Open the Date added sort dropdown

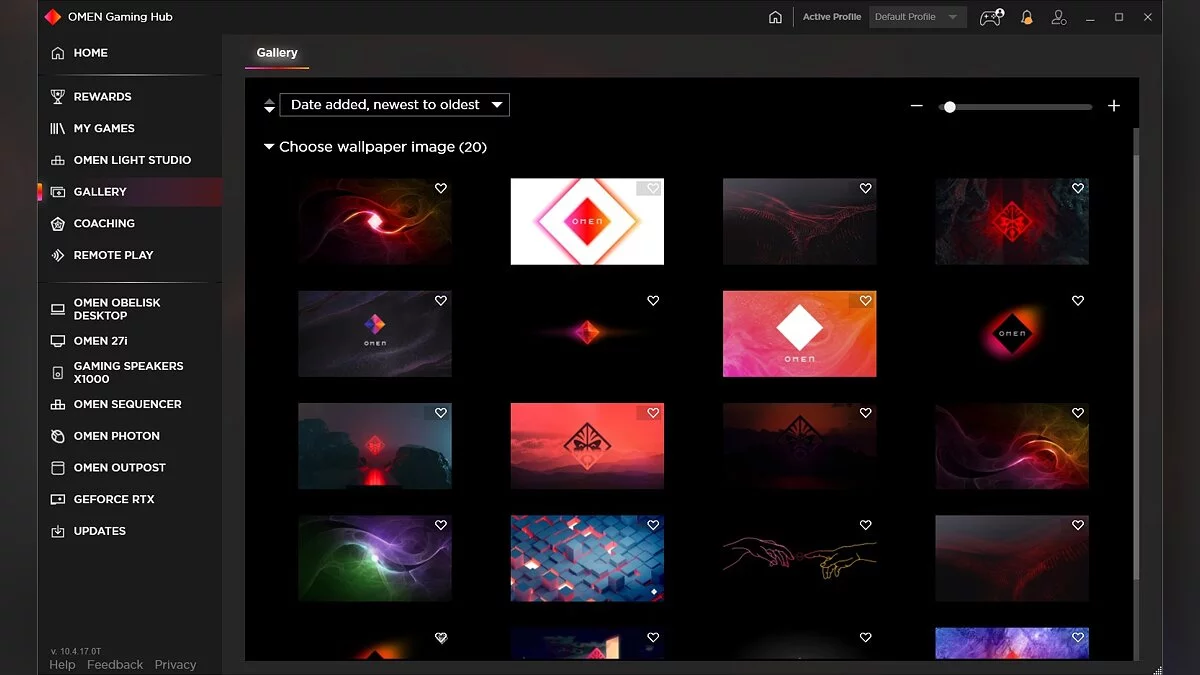tap(394, 105)
